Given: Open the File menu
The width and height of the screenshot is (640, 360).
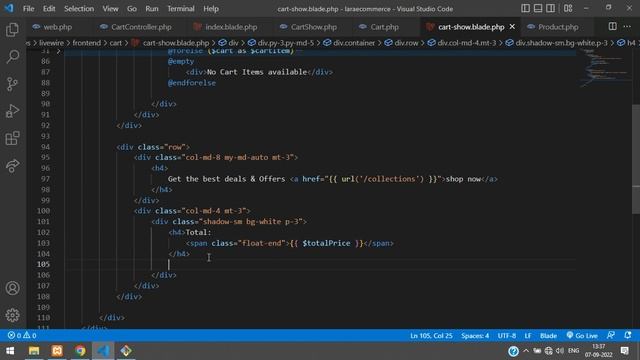Looking at the screenshot, I should tap(29, 9).
